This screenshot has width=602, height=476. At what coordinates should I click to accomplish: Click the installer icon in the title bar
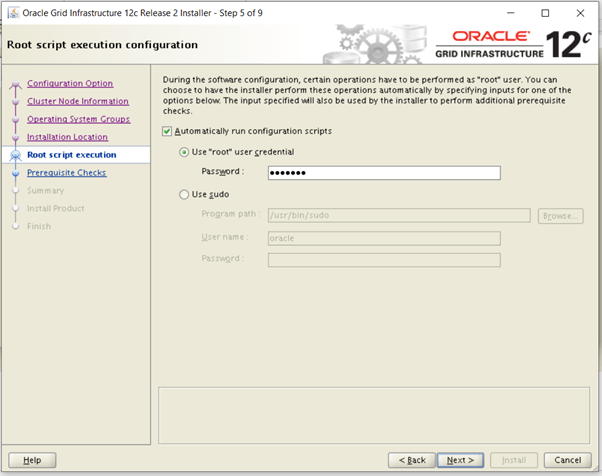12,13
